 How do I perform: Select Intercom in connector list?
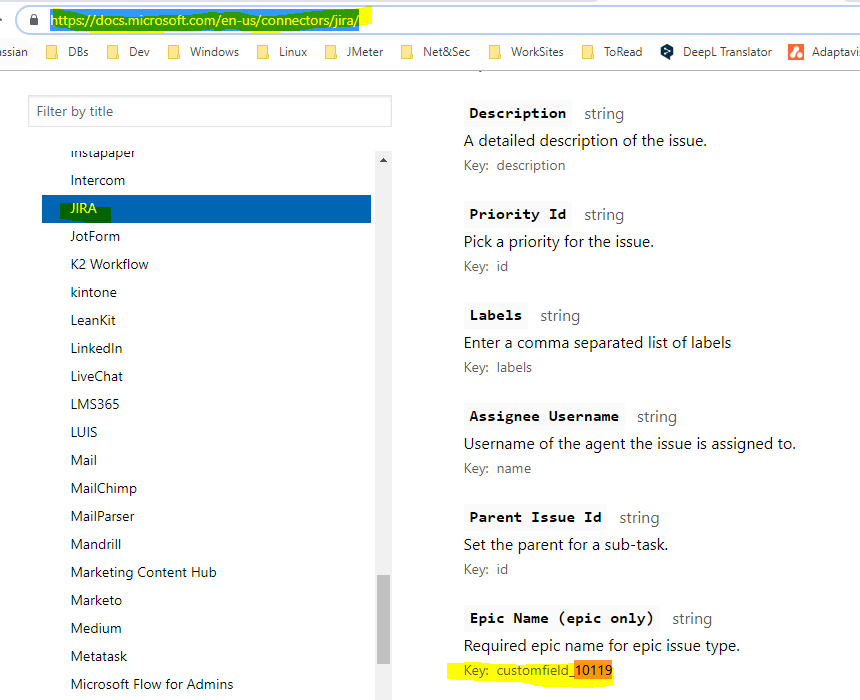pos(98,180)
